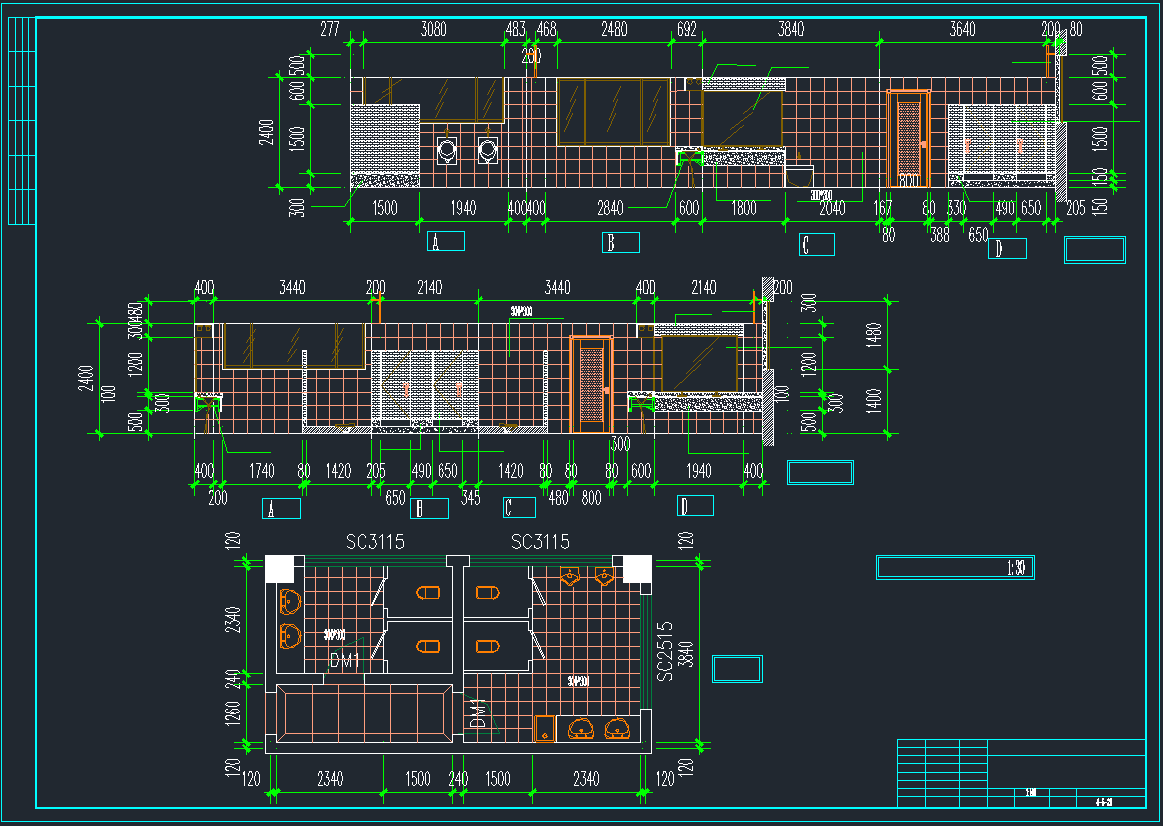Select the louvered door in the middle elevation
Image resolution: width=1163 pixels, height=826 pixels.
(591, 385)
